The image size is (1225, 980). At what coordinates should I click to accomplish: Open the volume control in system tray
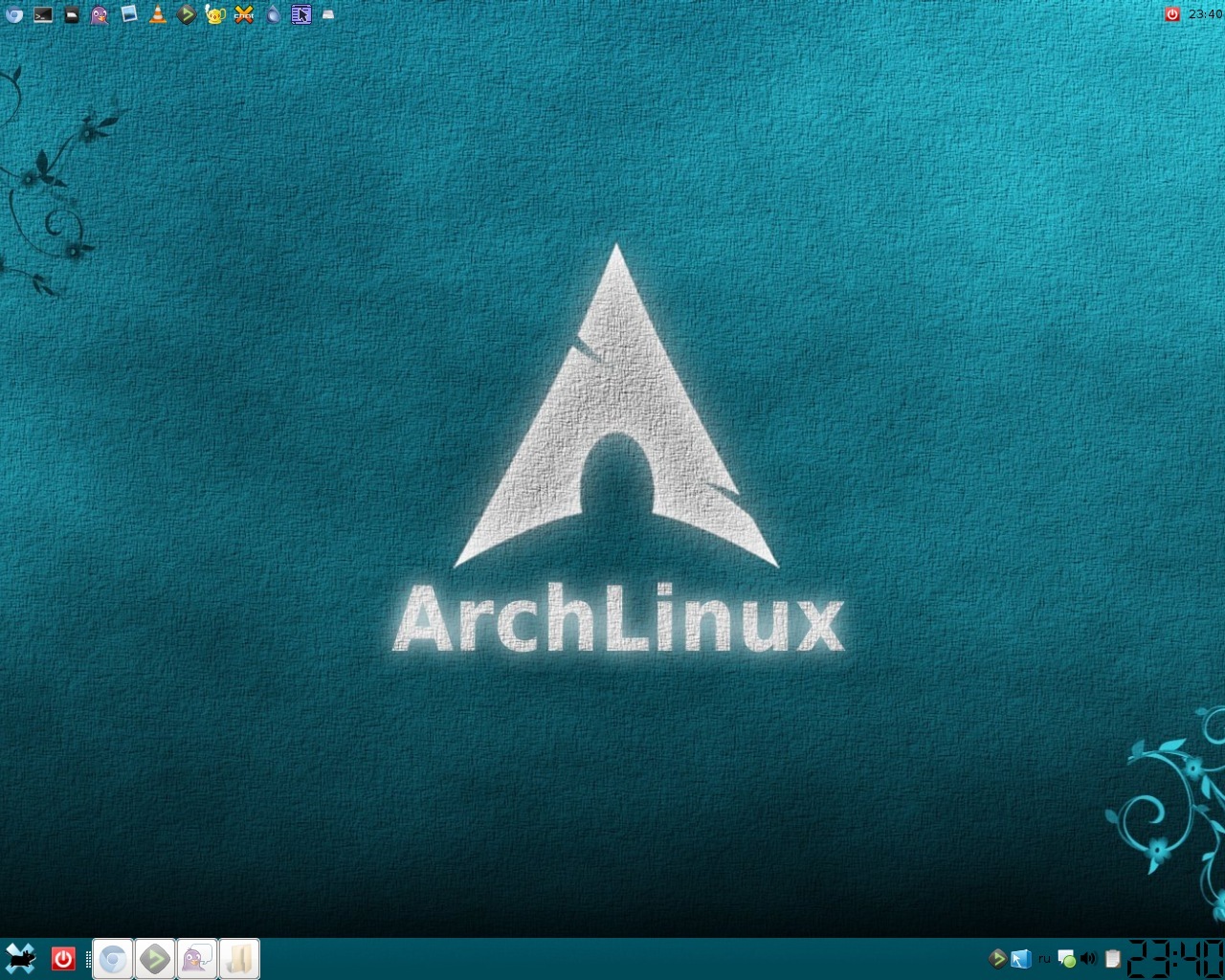1088,958
